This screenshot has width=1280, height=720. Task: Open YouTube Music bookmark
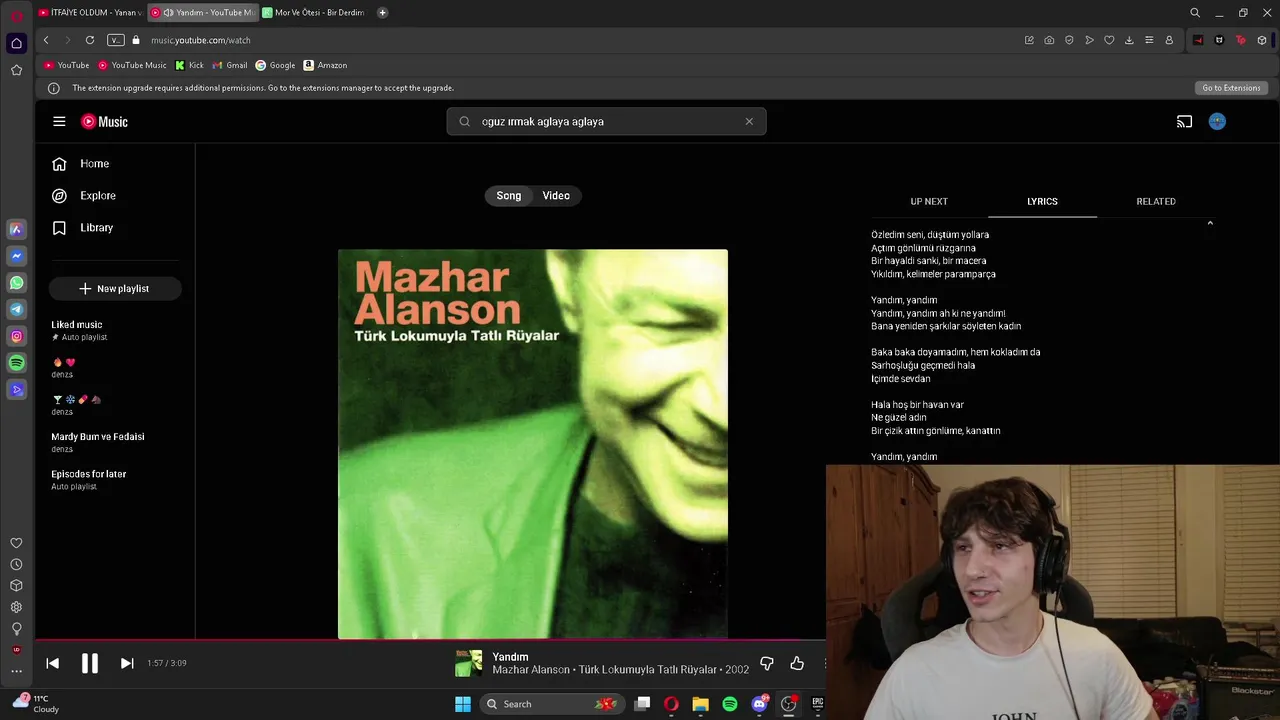(132, 65)
